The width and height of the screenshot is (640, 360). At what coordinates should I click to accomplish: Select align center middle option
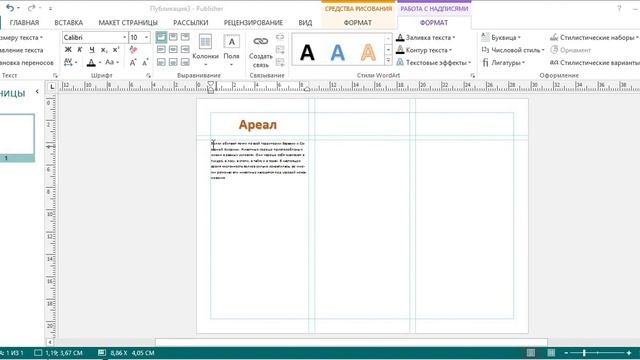pos(173,50)
